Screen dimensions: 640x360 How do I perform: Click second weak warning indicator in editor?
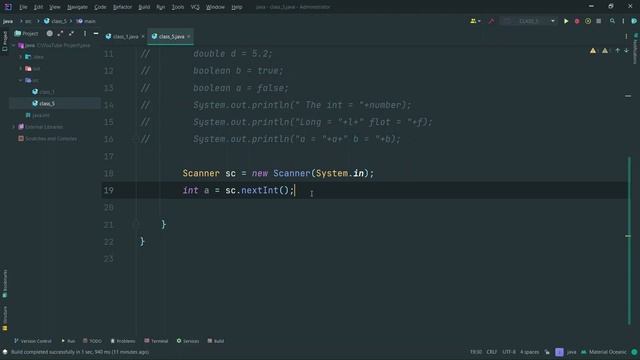(x=605, y=51)
